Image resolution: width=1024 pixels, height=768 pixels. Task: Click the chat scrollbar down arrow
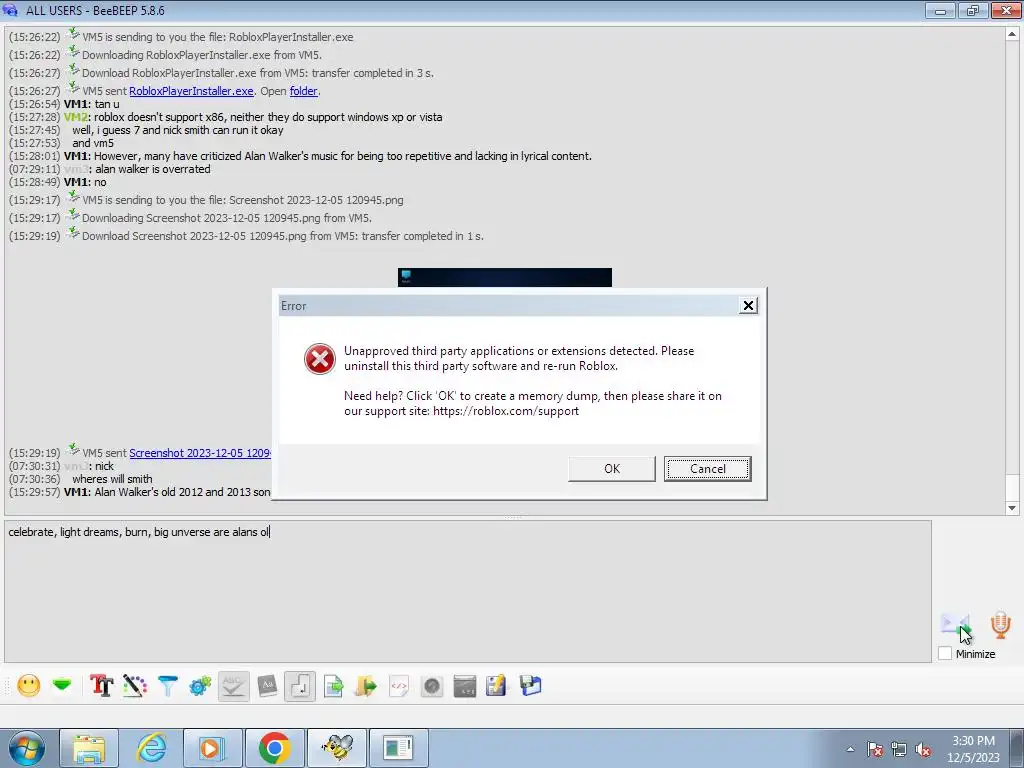point(1012,507)
